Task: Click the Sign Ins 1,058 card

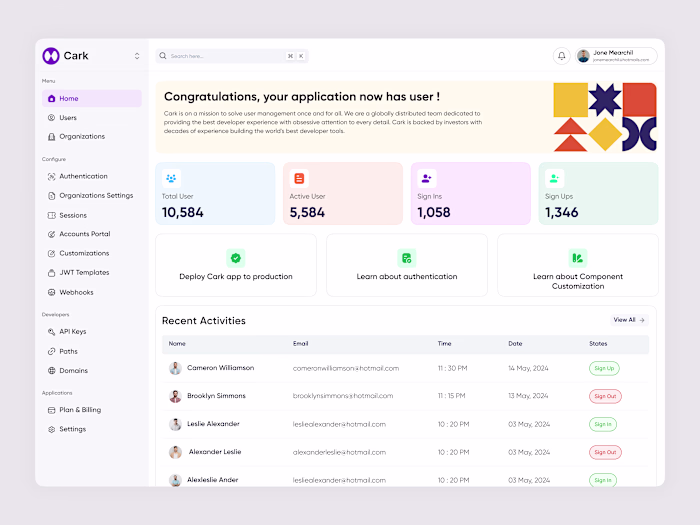Action: [x=471, y=193]
